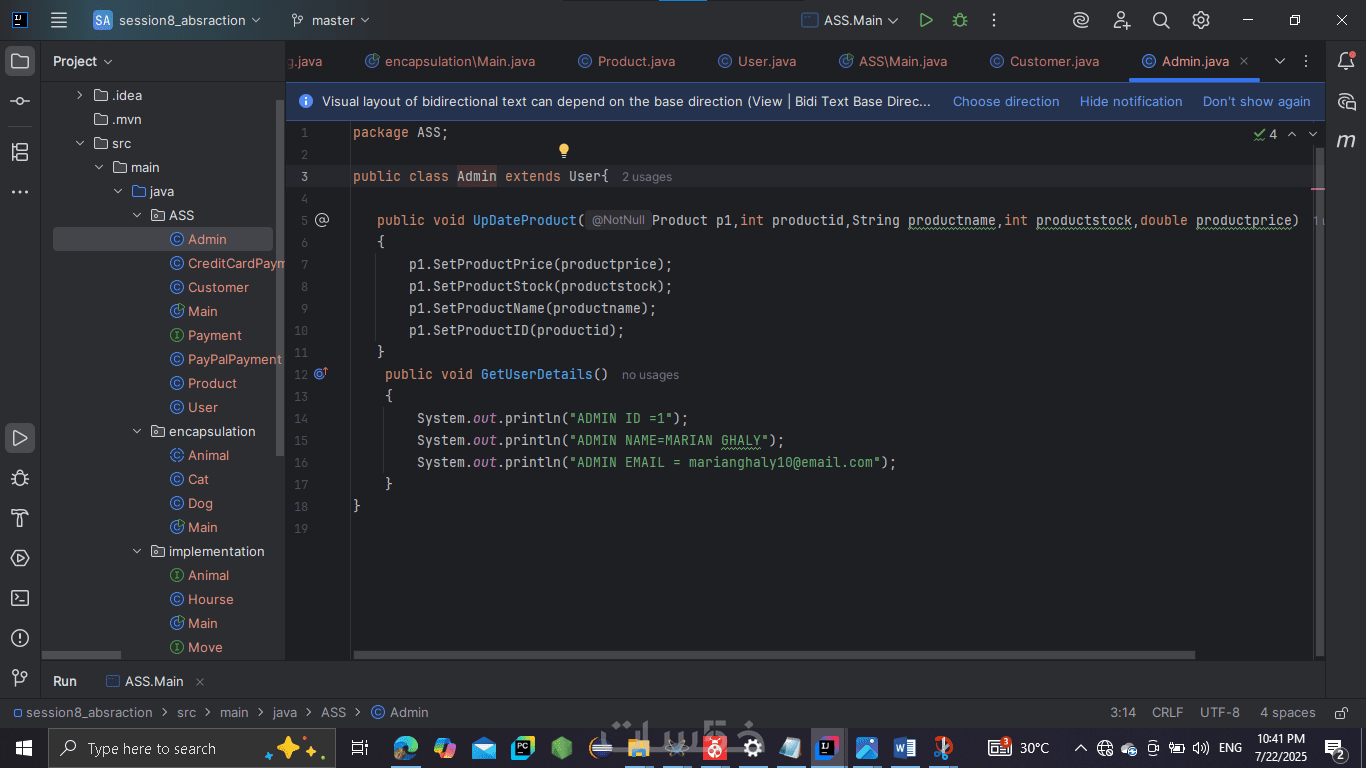
Task: Open IDE settings gear icon
Action: click(1201, 20)
